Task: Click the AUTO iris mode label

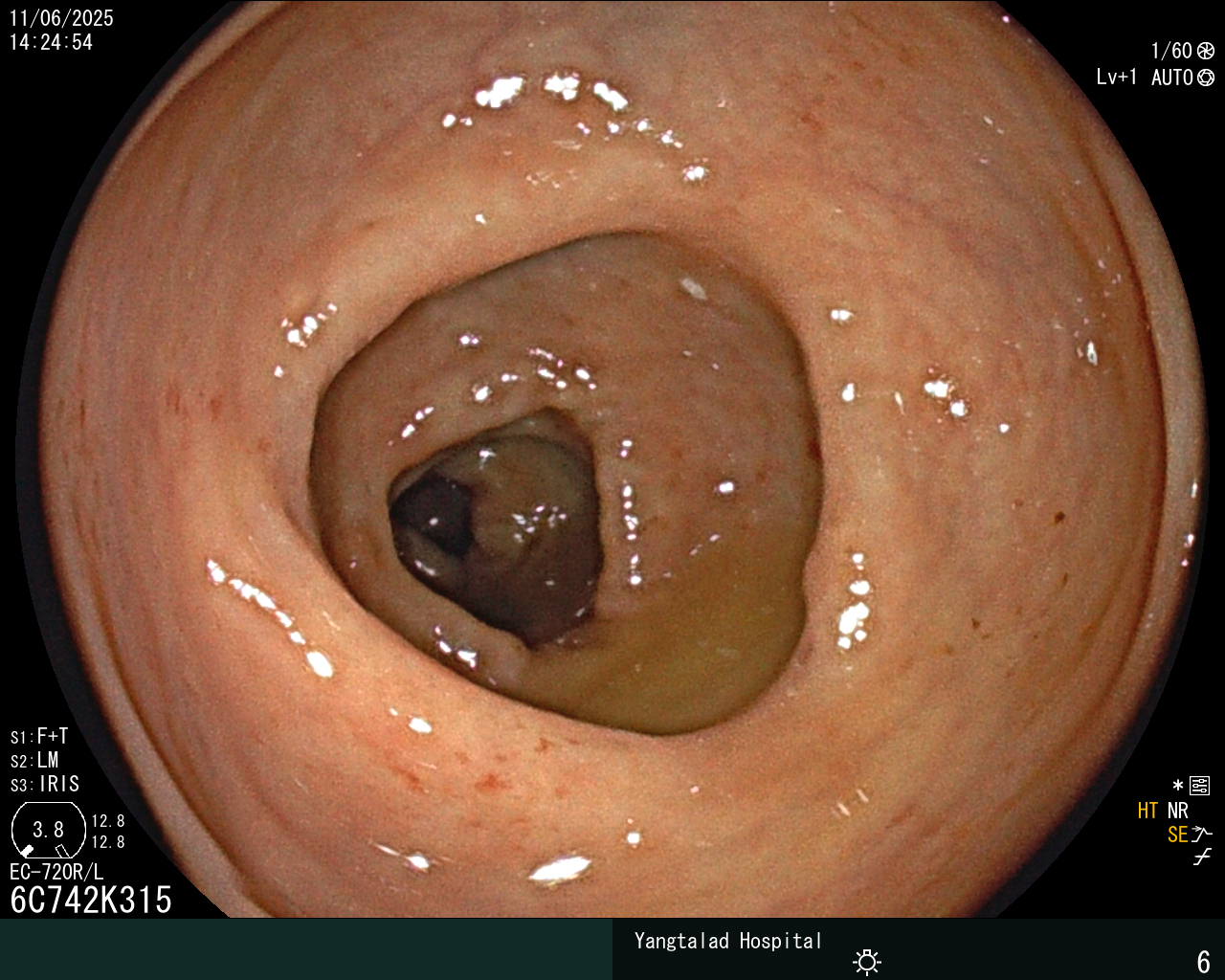Action: [x=1172, y=78]
